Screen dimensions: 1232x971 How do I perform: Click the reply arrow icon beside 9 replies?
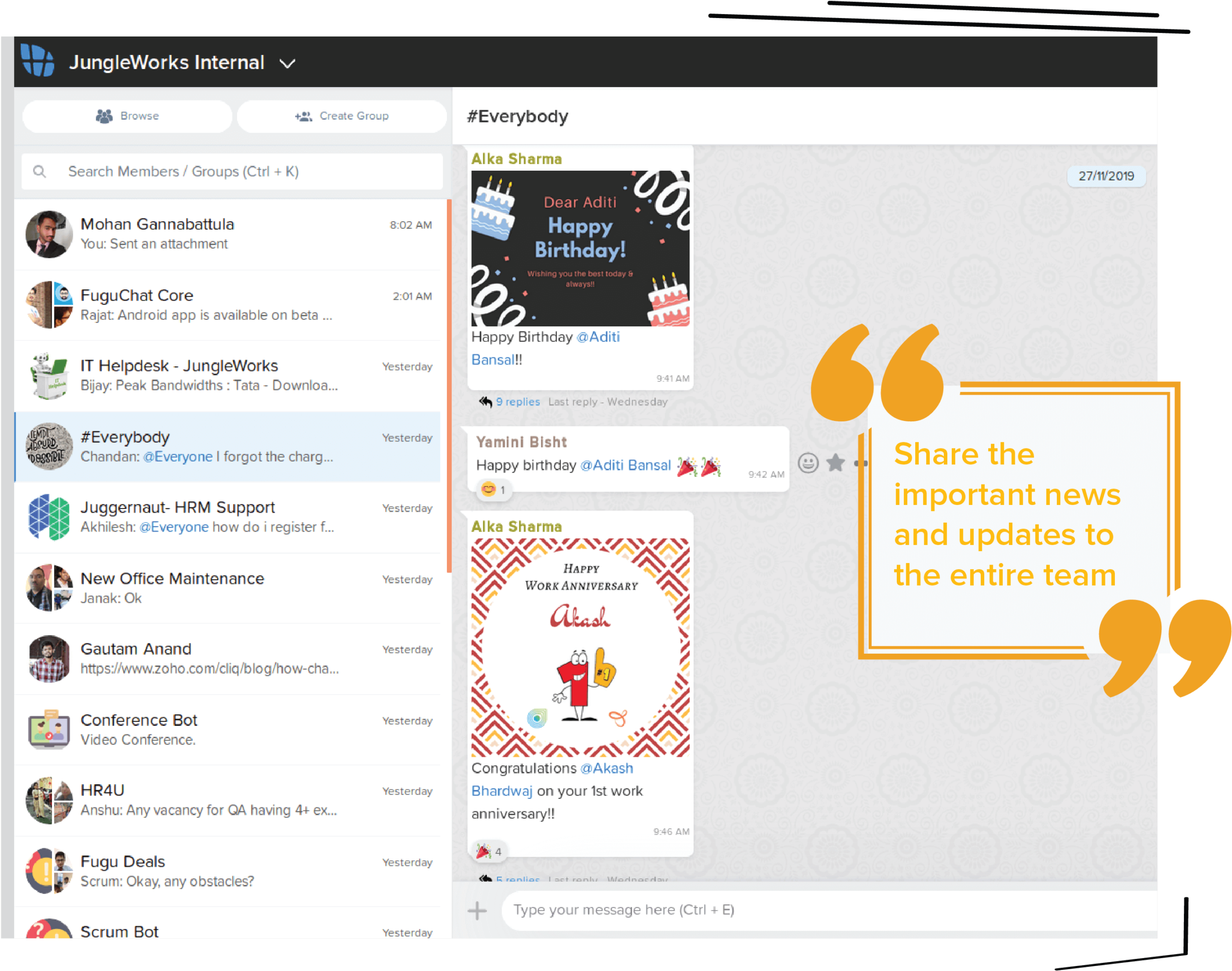coord(485,402)
